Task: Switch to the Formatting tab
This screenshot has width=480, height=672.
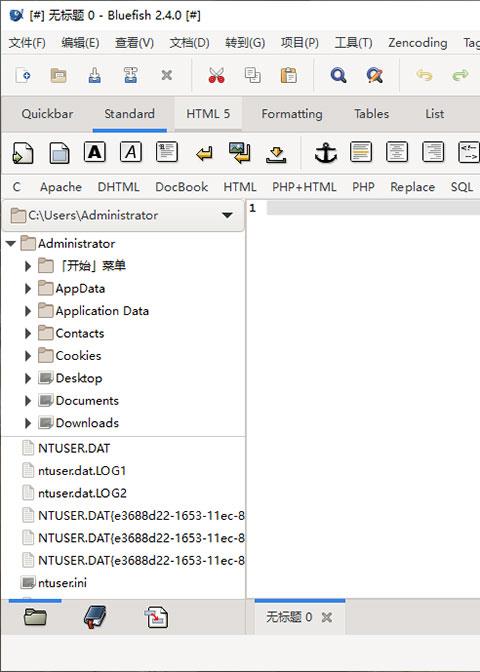Action: [292, 114]
